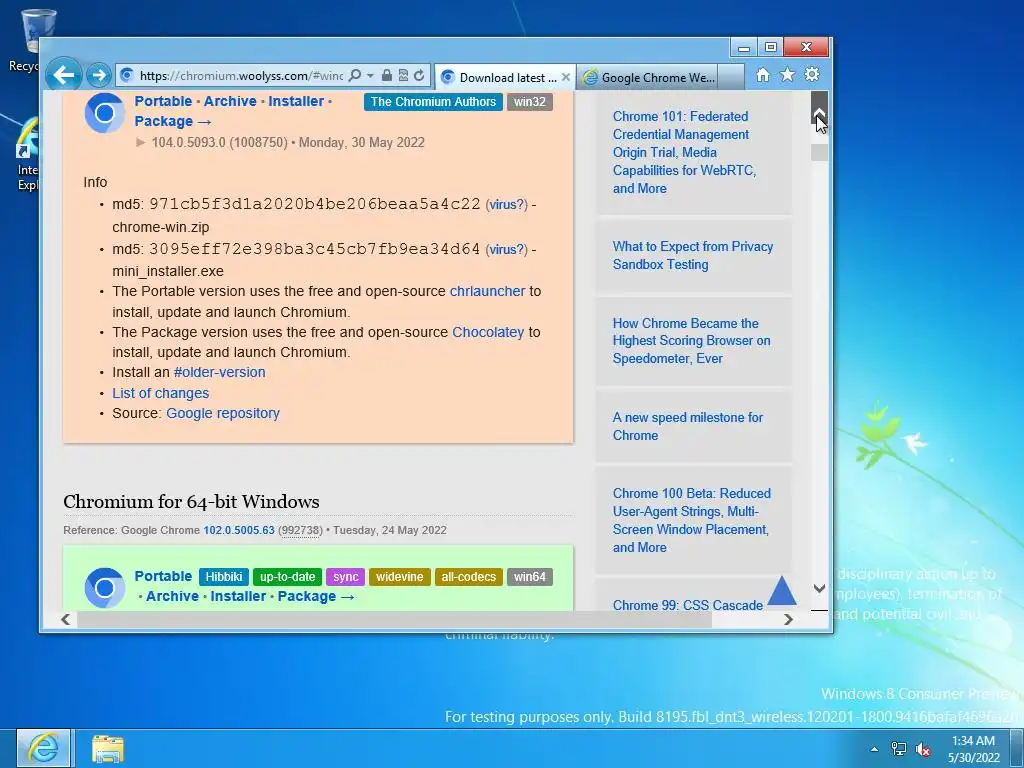Open the win32 Package link
Screen dimensions: 1024x768
(x=173, y=121)
